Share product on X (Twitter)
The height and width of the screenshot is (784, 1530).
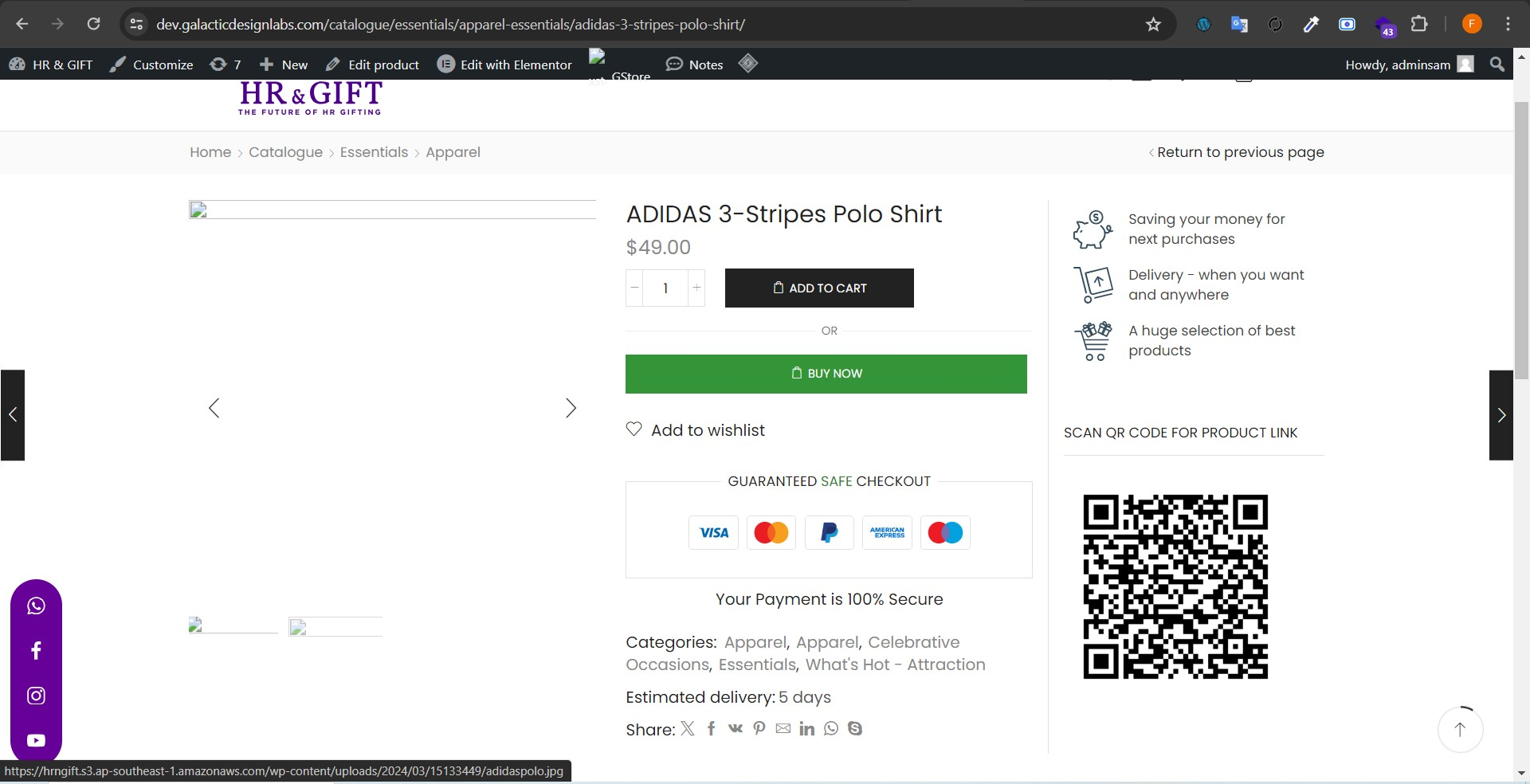(x=688, y=728)
